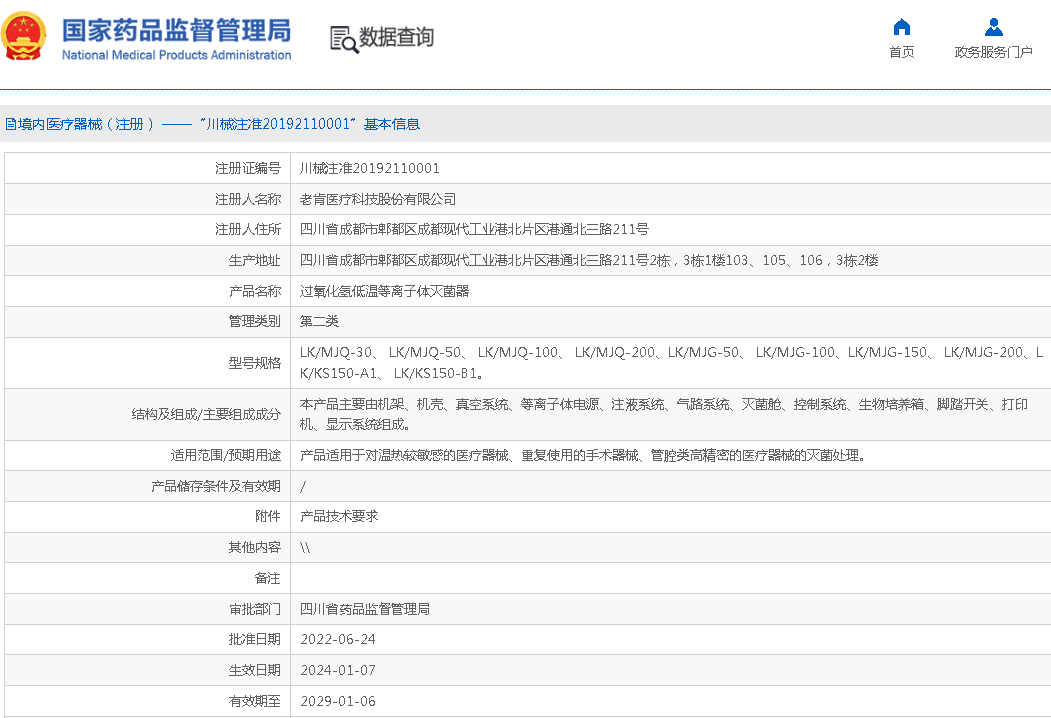Click the 数据查询 heading text
The width and height of the screenshot is (1051, 718).
(397, 38)
